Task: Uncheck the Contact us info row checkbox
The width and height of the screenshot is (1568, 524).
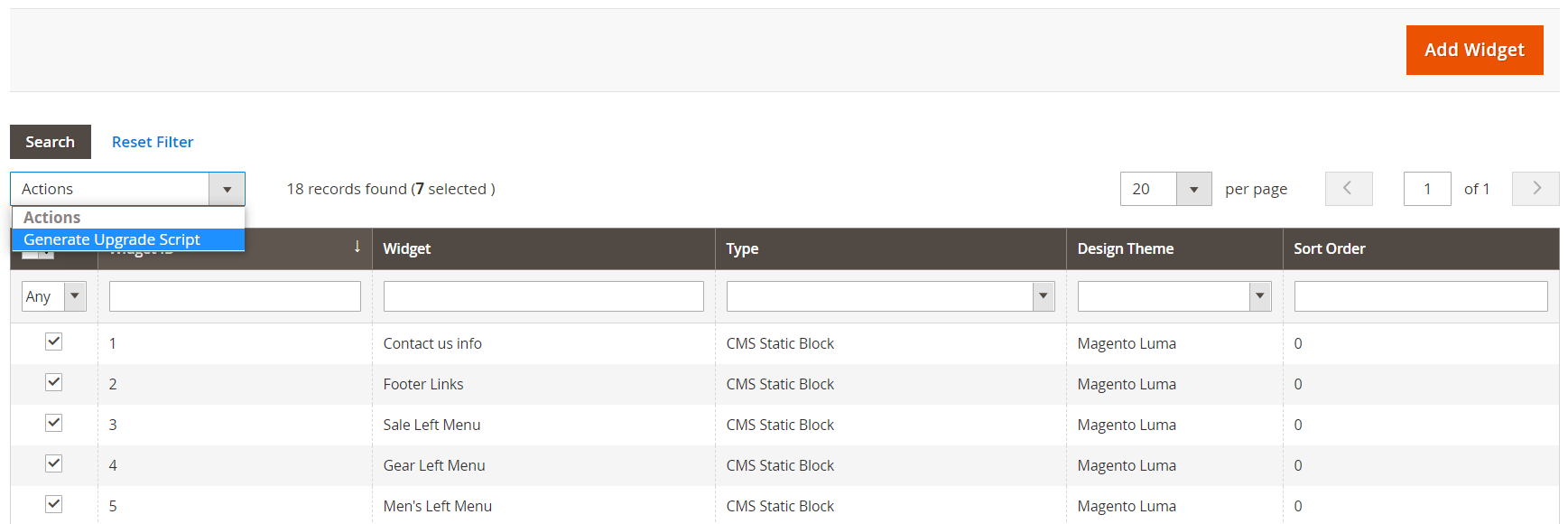Action: click(54, 342)
